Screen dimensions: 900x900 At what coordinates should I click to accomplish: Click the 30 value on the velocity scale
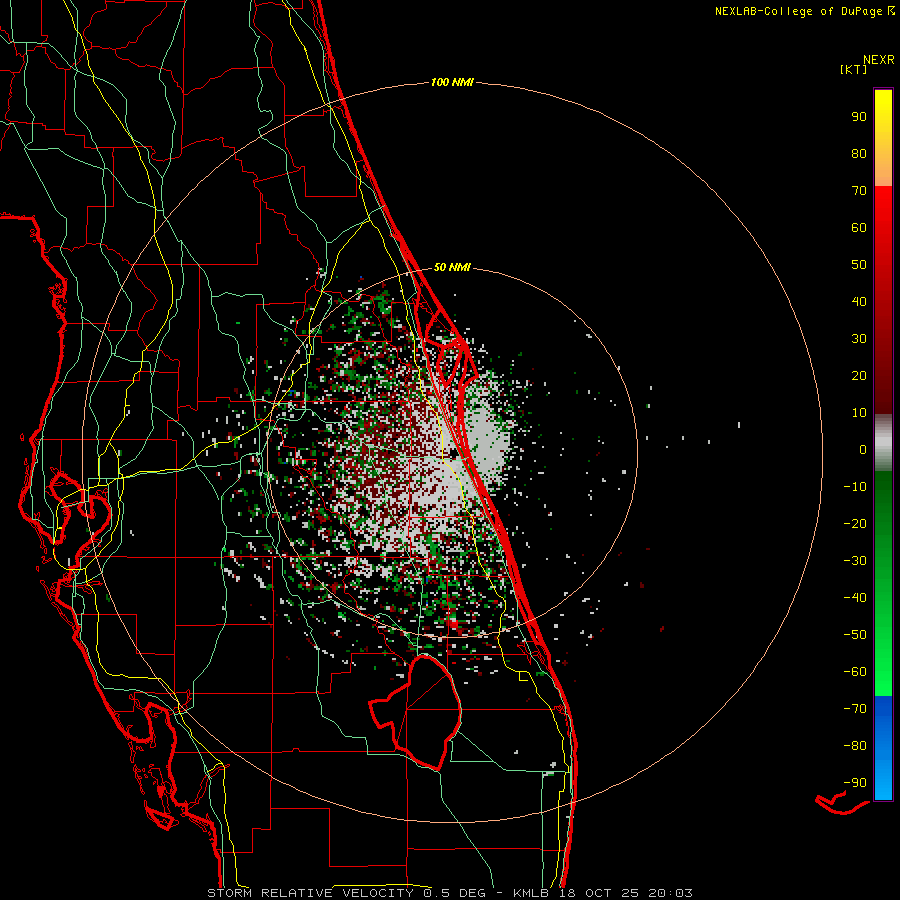pyautogui.click(x=859, y=339)
